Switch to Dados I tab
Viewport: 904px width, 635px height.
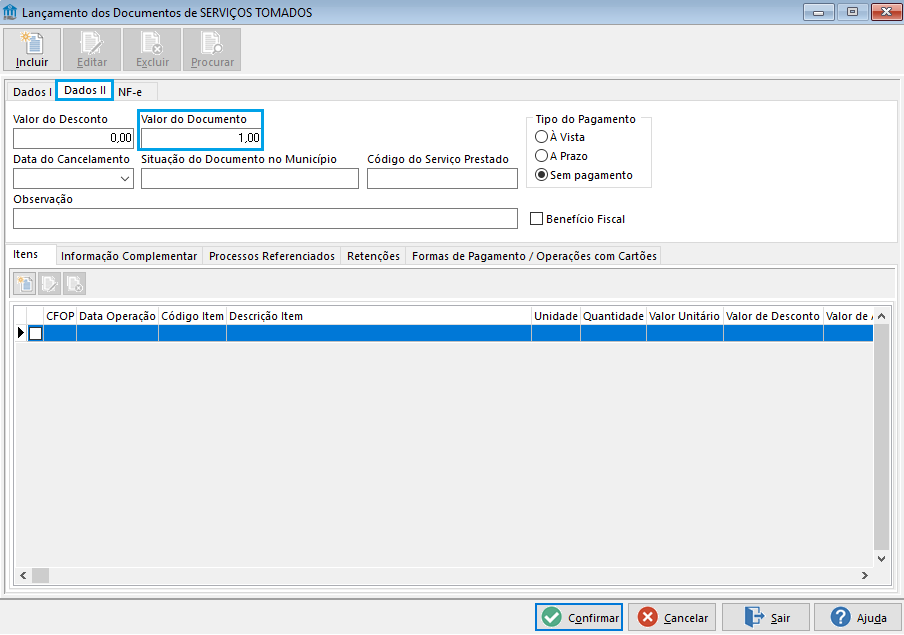[32, 92]
